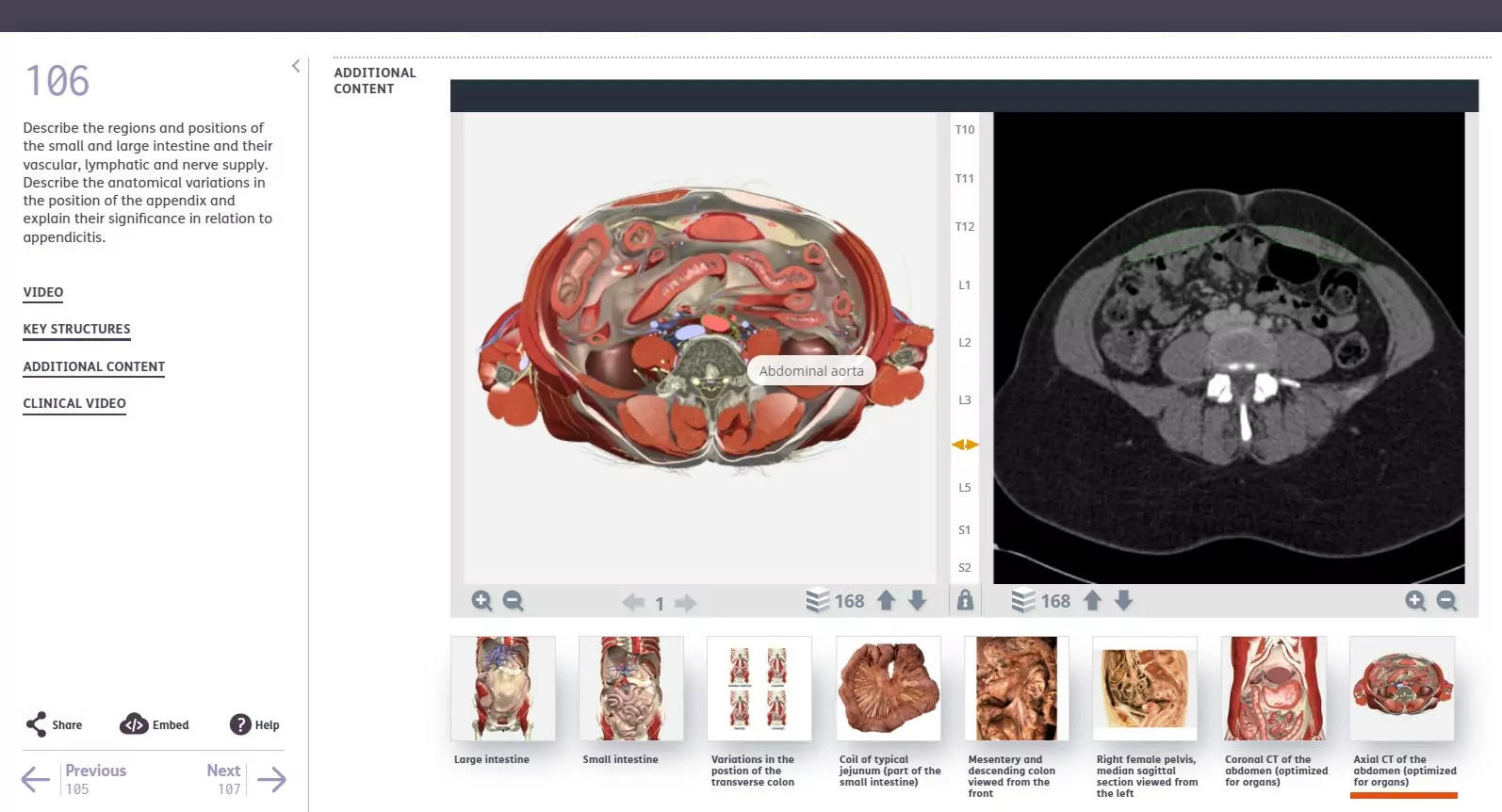Go to next view arrow in model viewer

click(x=686, y=602)
